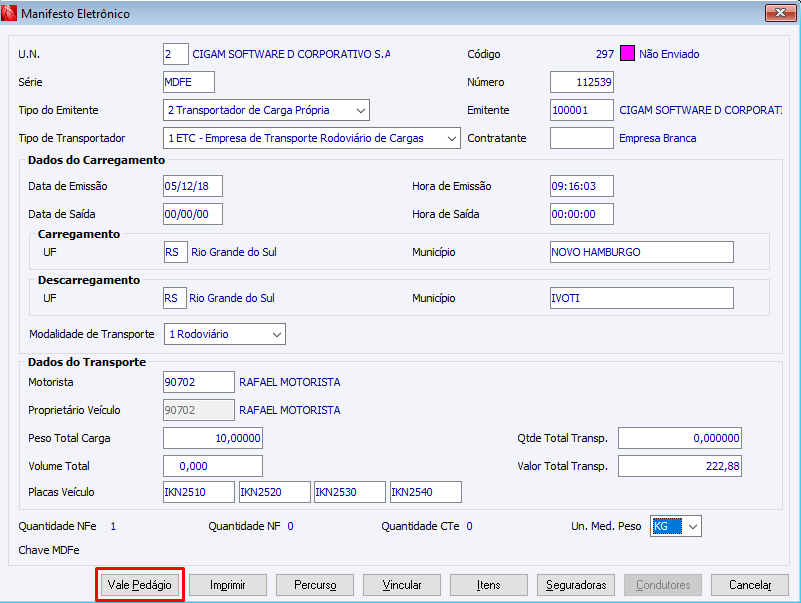Open the Tipo de Transportador dropdown
Viewport: 801px width, 603px height.
point(312,138)
